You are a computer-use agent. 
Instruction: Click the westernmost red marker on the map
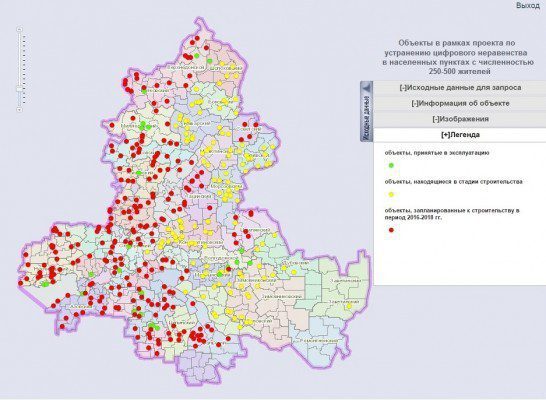tap(21, 283)
